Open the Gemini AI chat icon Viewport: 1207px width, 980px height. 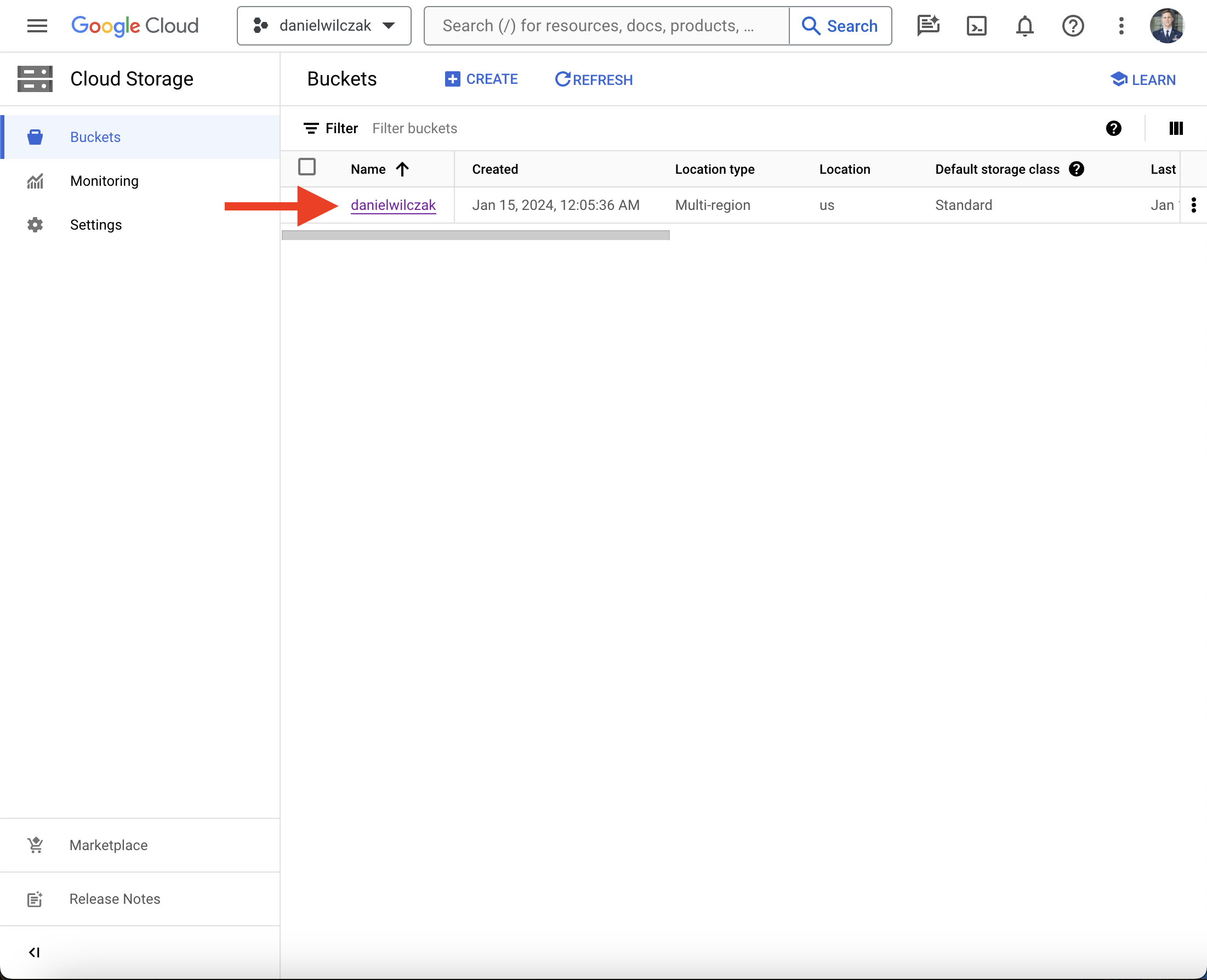(928, 26)
